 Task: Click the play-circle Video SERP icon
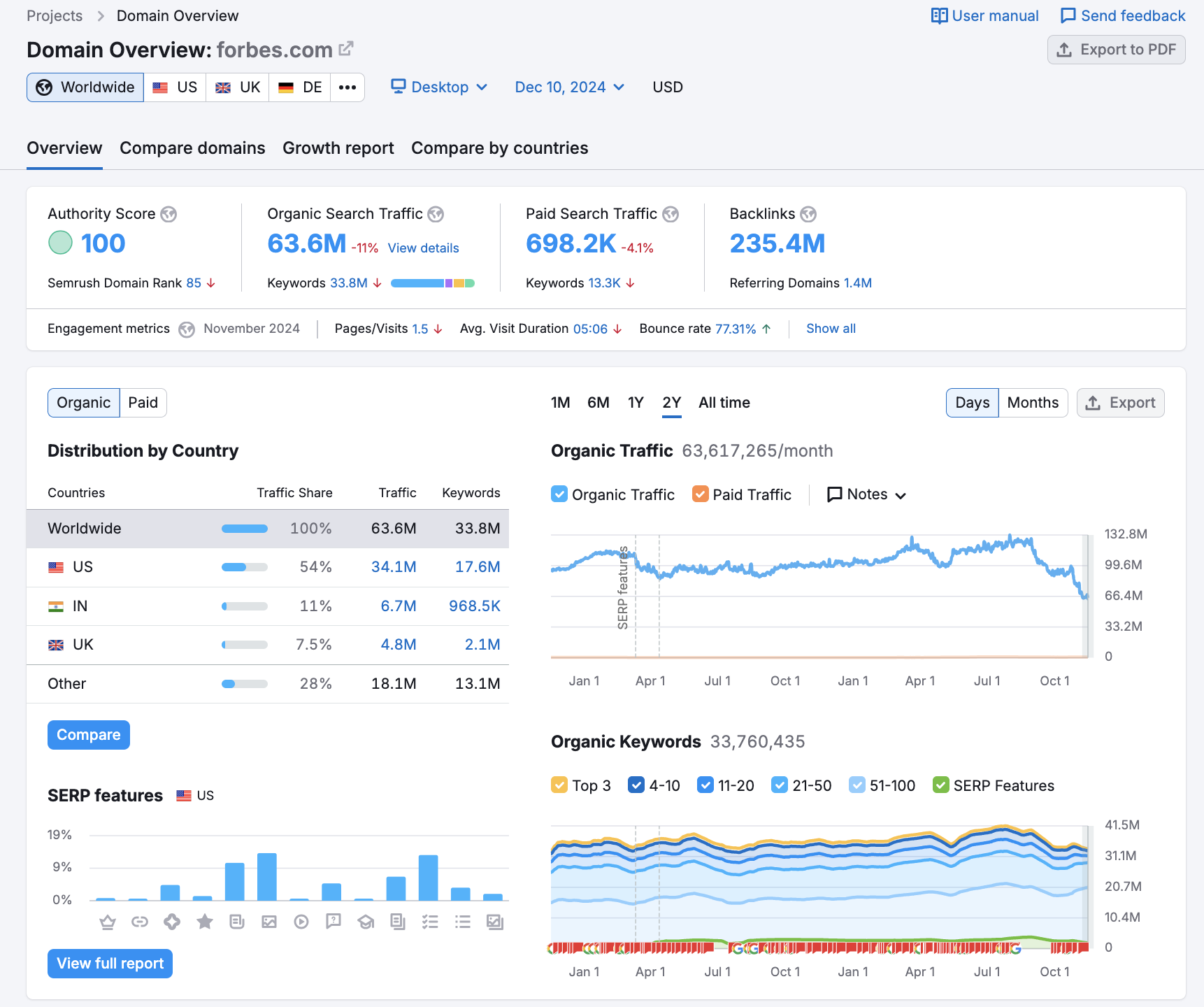tap(301, 922)
